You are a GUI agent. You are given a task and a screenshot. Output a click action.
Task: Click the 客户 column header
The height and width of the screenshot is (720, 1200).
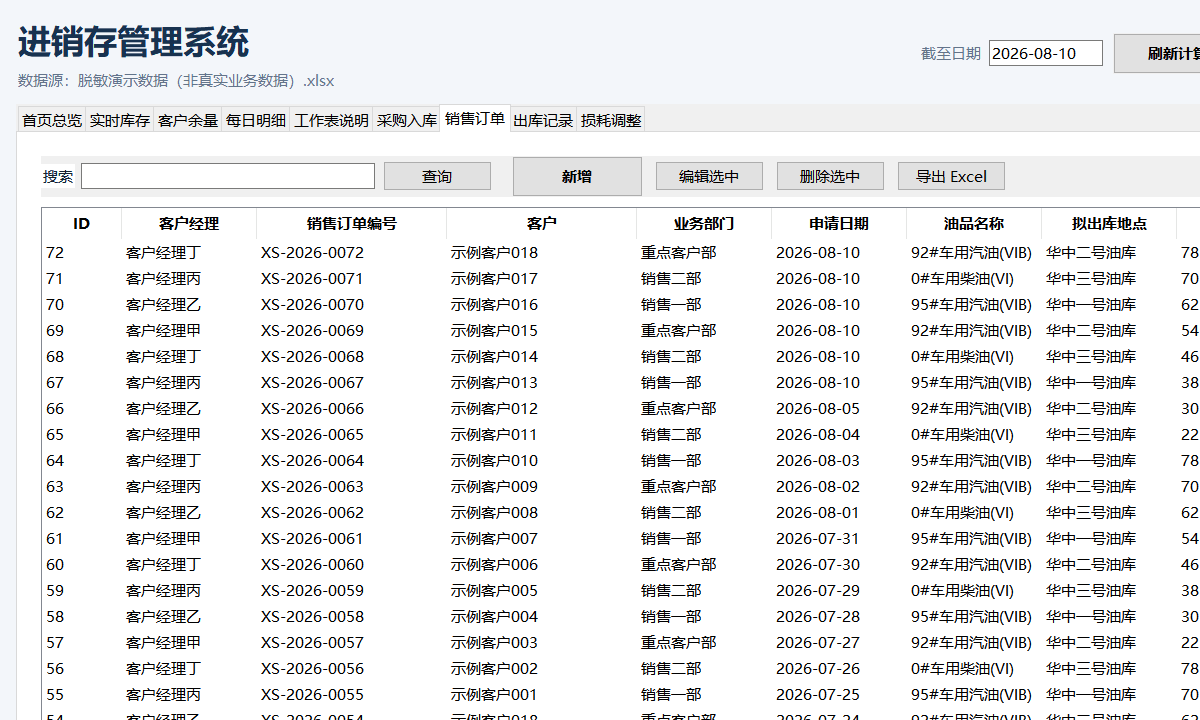(x=542, y=224)
